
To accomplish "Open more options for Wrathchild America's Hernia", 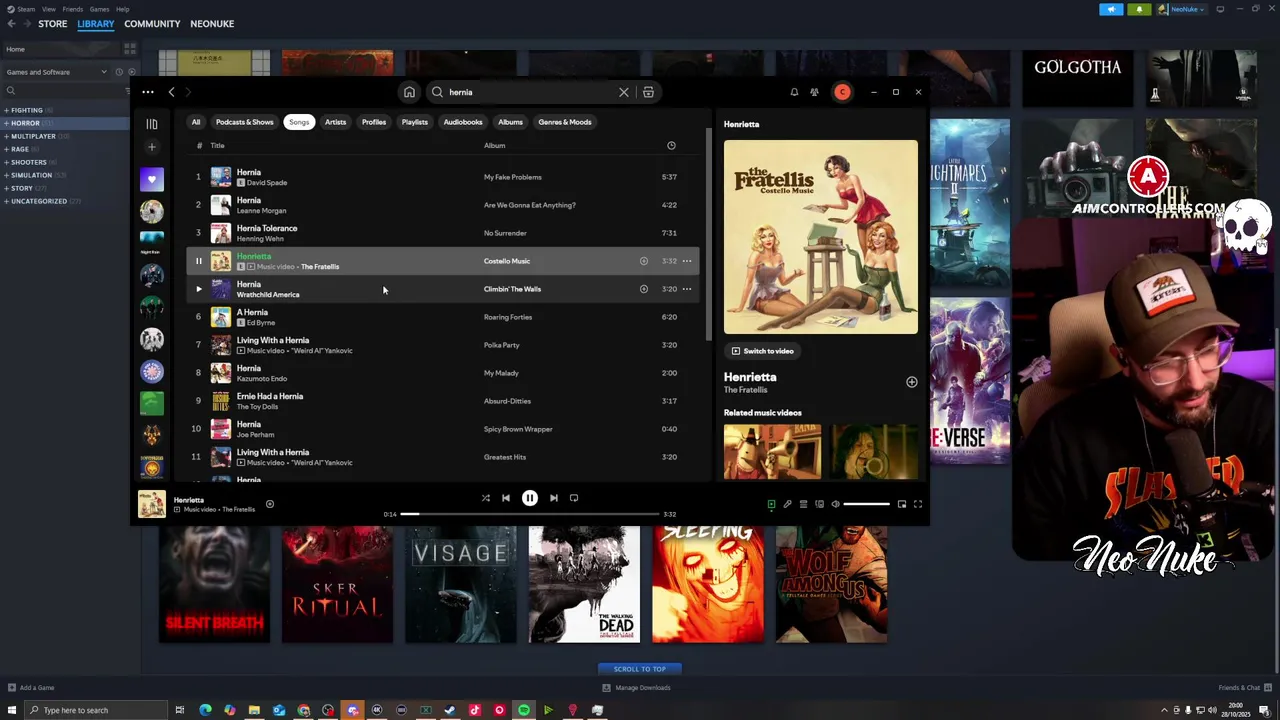I will click(x=687, y=289).
